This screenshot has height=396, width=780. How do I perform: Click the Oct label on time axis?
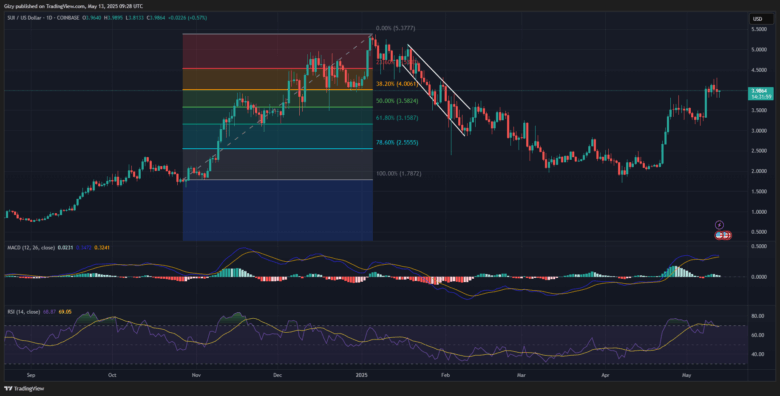coord(112,376)
